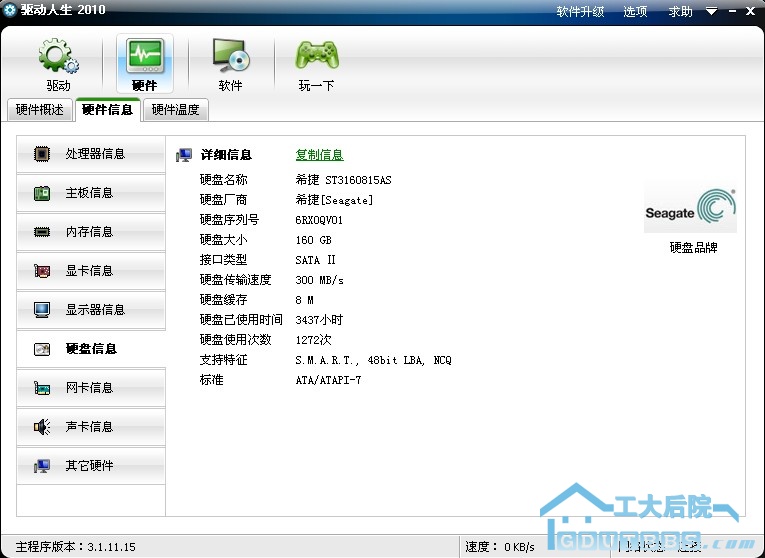Select 内存信息 in the sidebar
Image resolution: width=765 pixels, height=558 pixels.
91,232
